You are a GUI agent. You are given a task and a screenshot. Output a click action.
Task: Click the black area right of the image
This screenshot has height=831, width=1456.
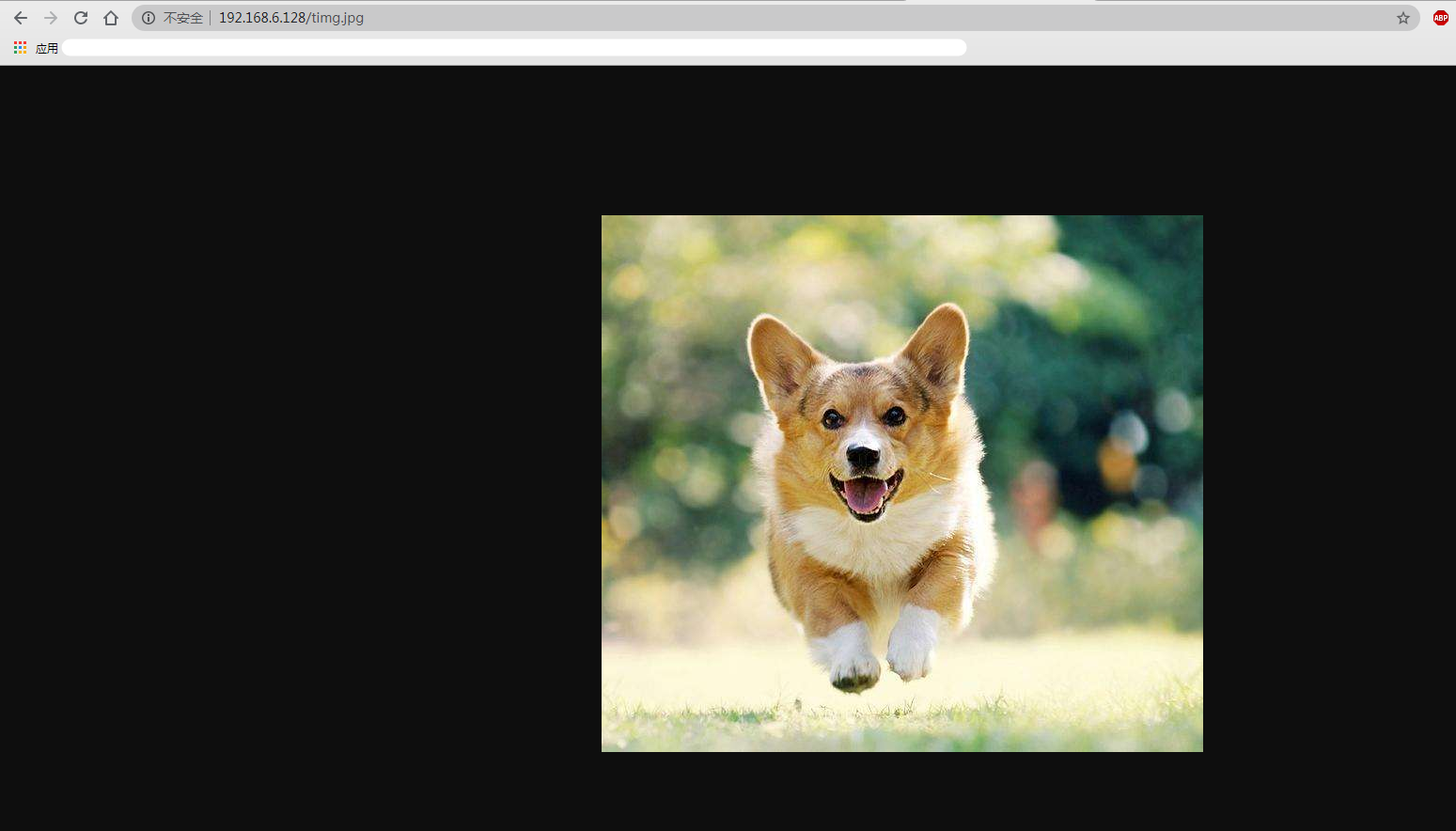(x=1325, y=470)
